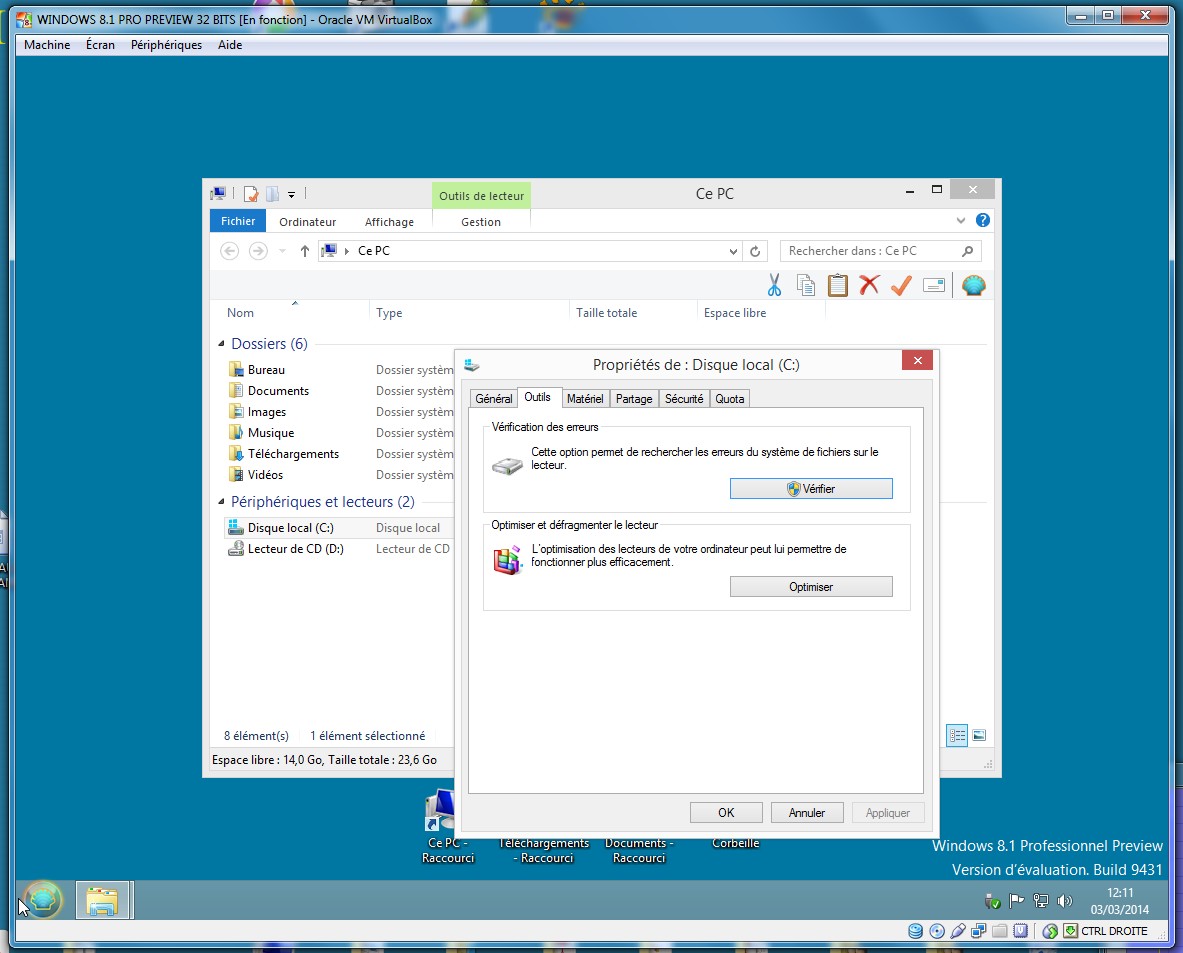The height and width of the screenshot is (953, 1183).
Task: Open the Partage tab
Action: pyautogui.click(x=634, y=398)
